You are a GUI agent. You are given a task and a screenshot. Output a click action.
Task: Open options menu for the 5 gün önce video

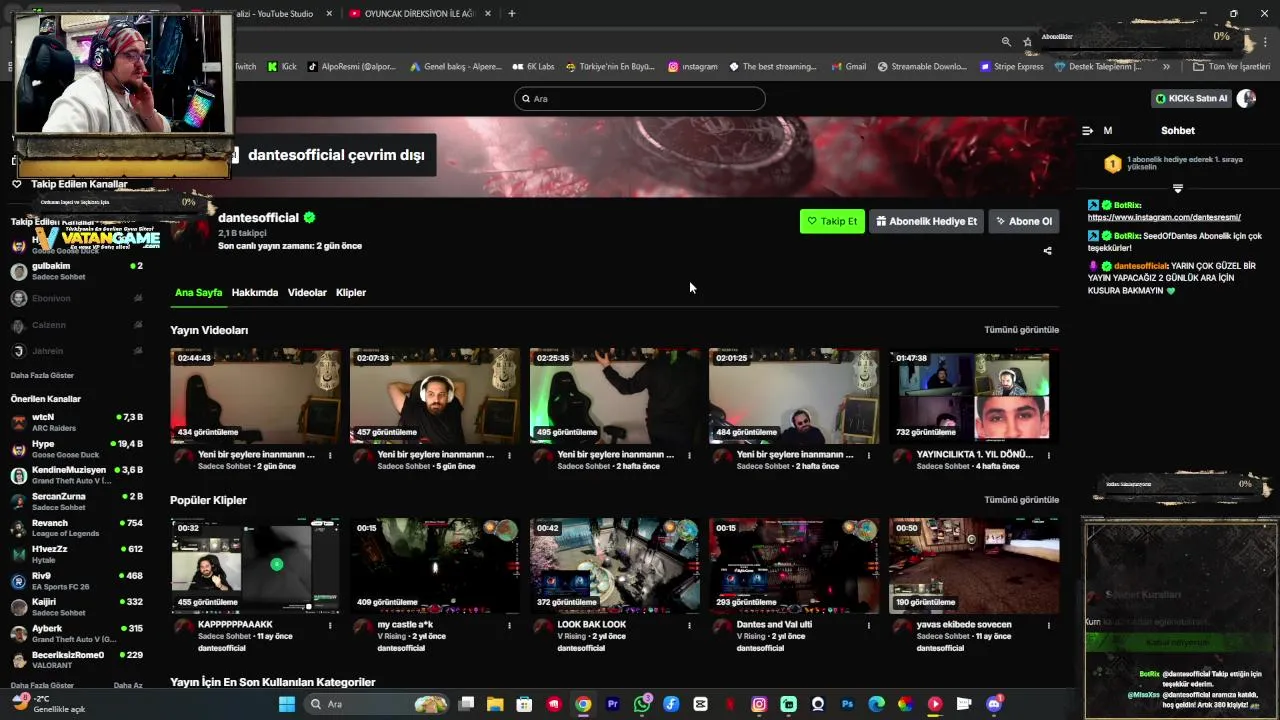(509, 455)
